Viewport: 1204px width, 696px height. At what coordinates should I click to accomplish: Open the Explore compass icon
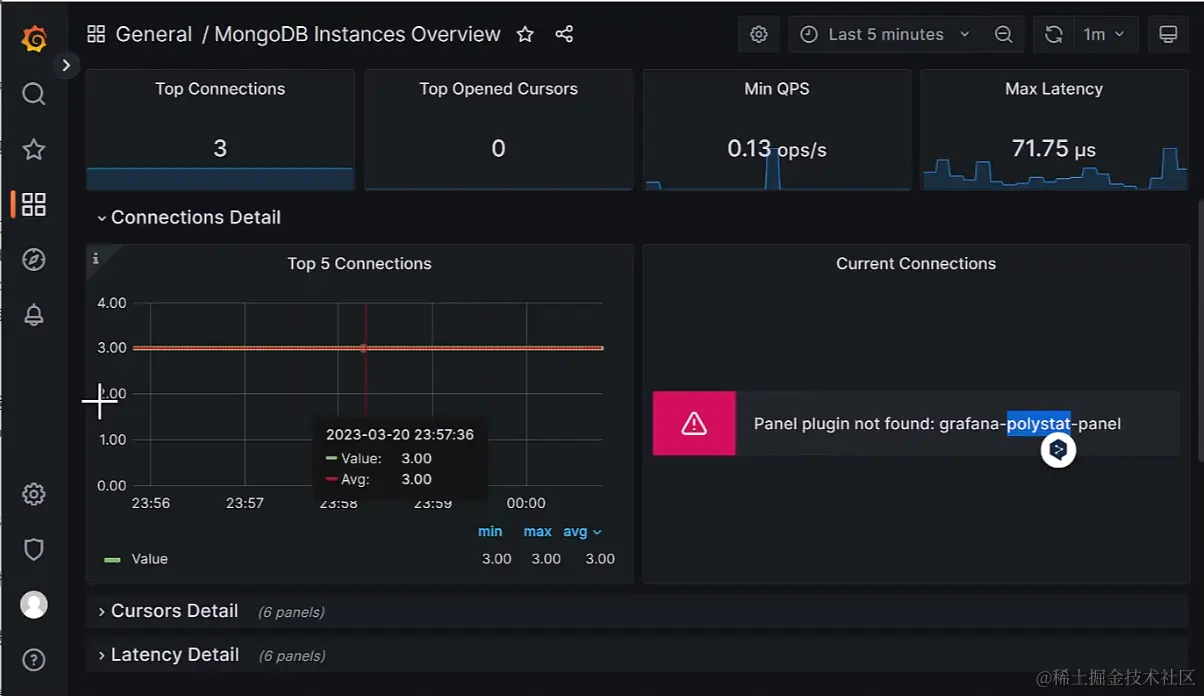(x=33, y=260)
